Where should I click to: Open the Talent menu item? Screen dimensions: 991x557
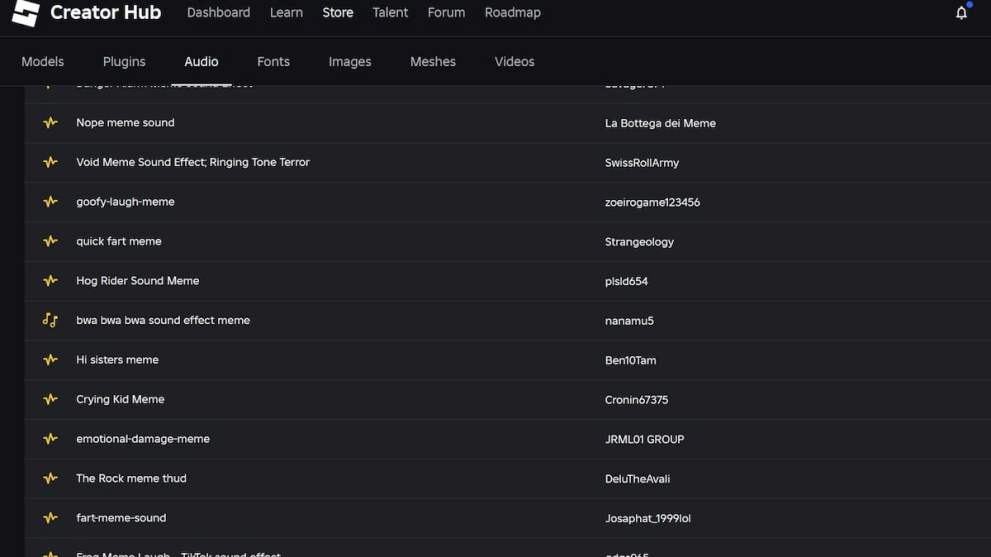(390, 13)
